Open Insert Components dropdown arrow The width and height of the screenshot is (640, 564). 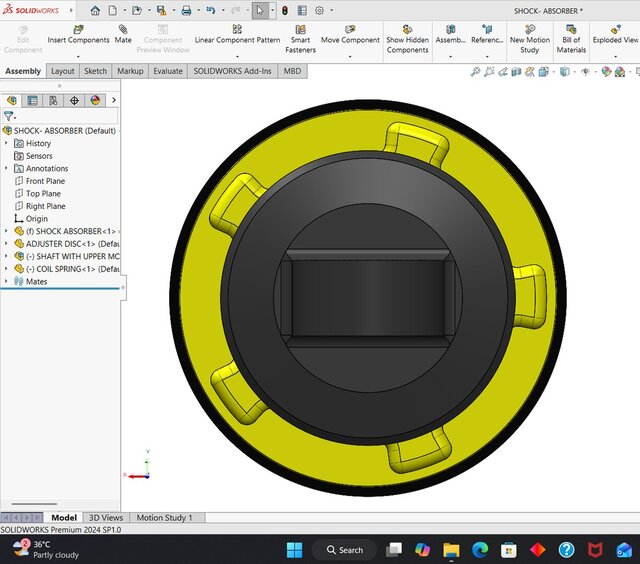coord(78,57)
